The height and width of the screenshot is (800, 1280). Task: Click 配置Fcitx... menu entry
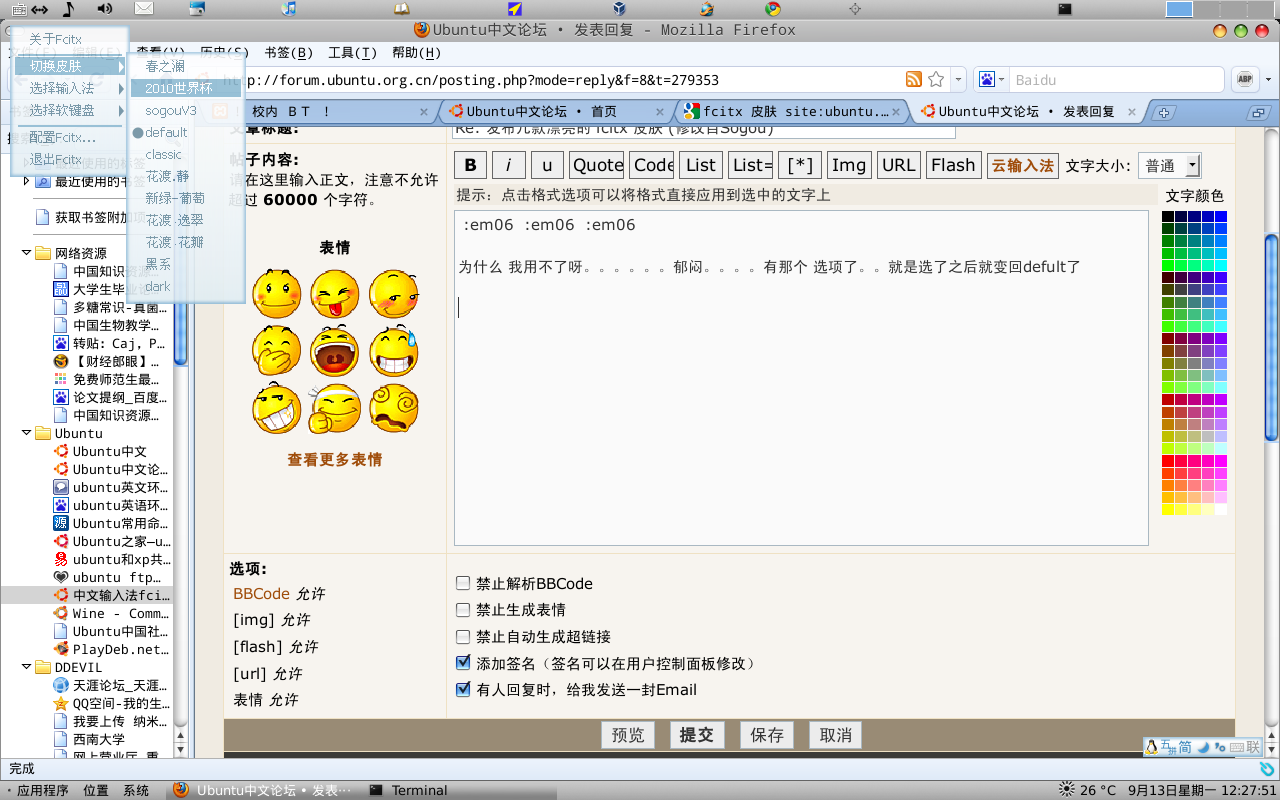[69, 137]
